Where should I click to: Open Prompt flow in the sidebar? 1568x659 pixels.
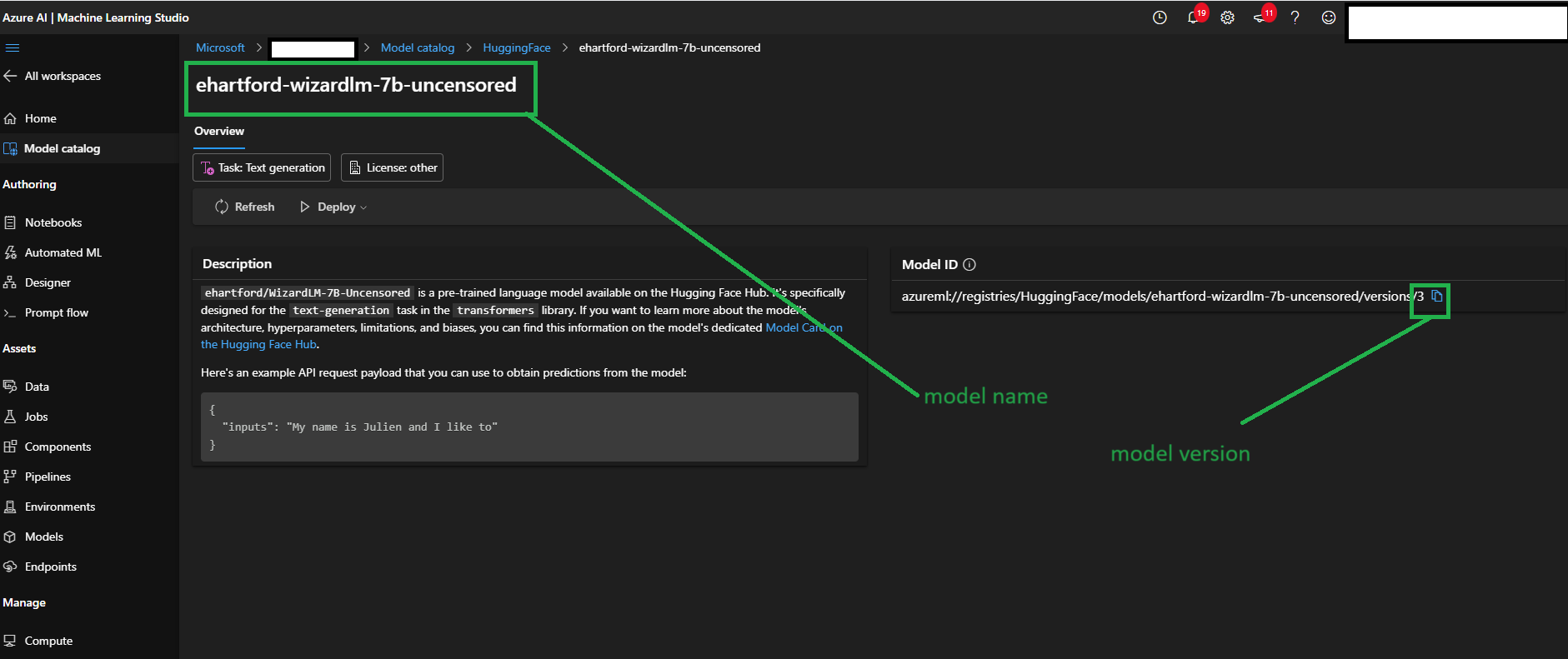[x=46, y=312]
